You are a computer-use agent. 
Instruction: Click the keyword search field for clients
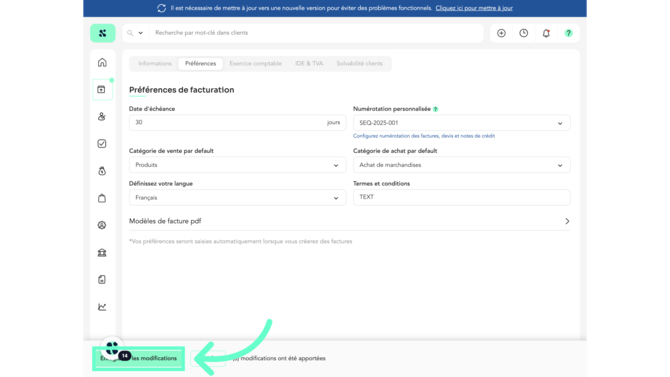316,33
